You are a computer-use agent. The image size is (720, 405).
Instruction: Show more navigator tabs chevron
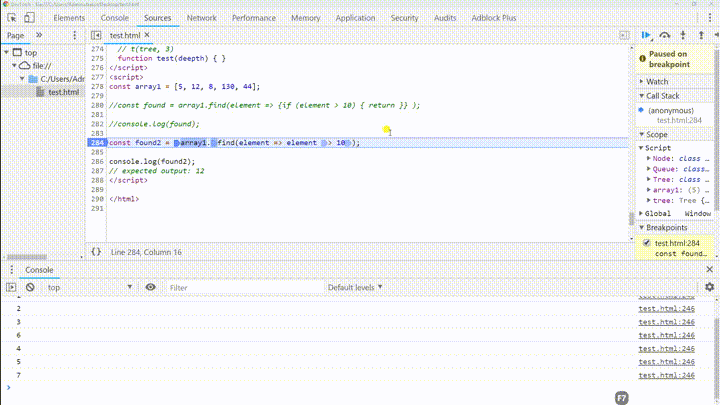coord(39,35)
